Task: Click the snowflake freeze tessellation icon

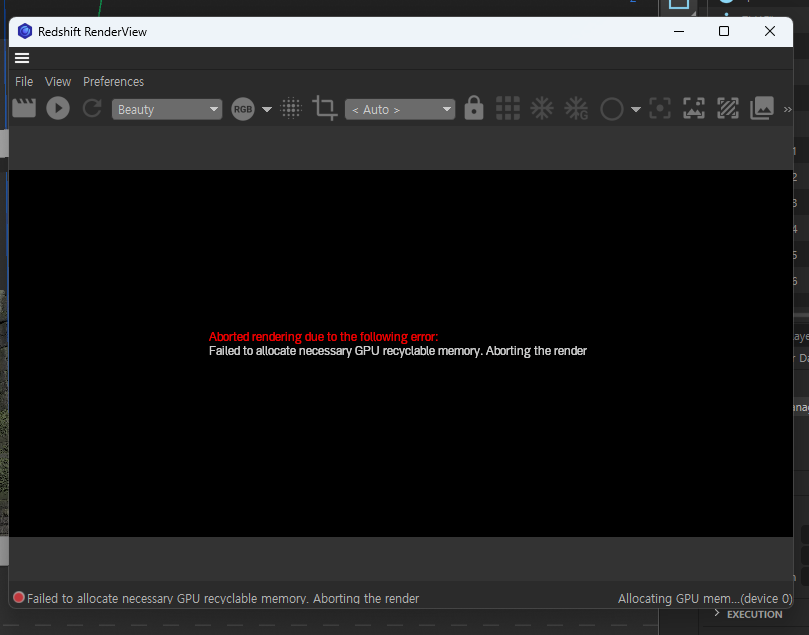Action: 542,108
